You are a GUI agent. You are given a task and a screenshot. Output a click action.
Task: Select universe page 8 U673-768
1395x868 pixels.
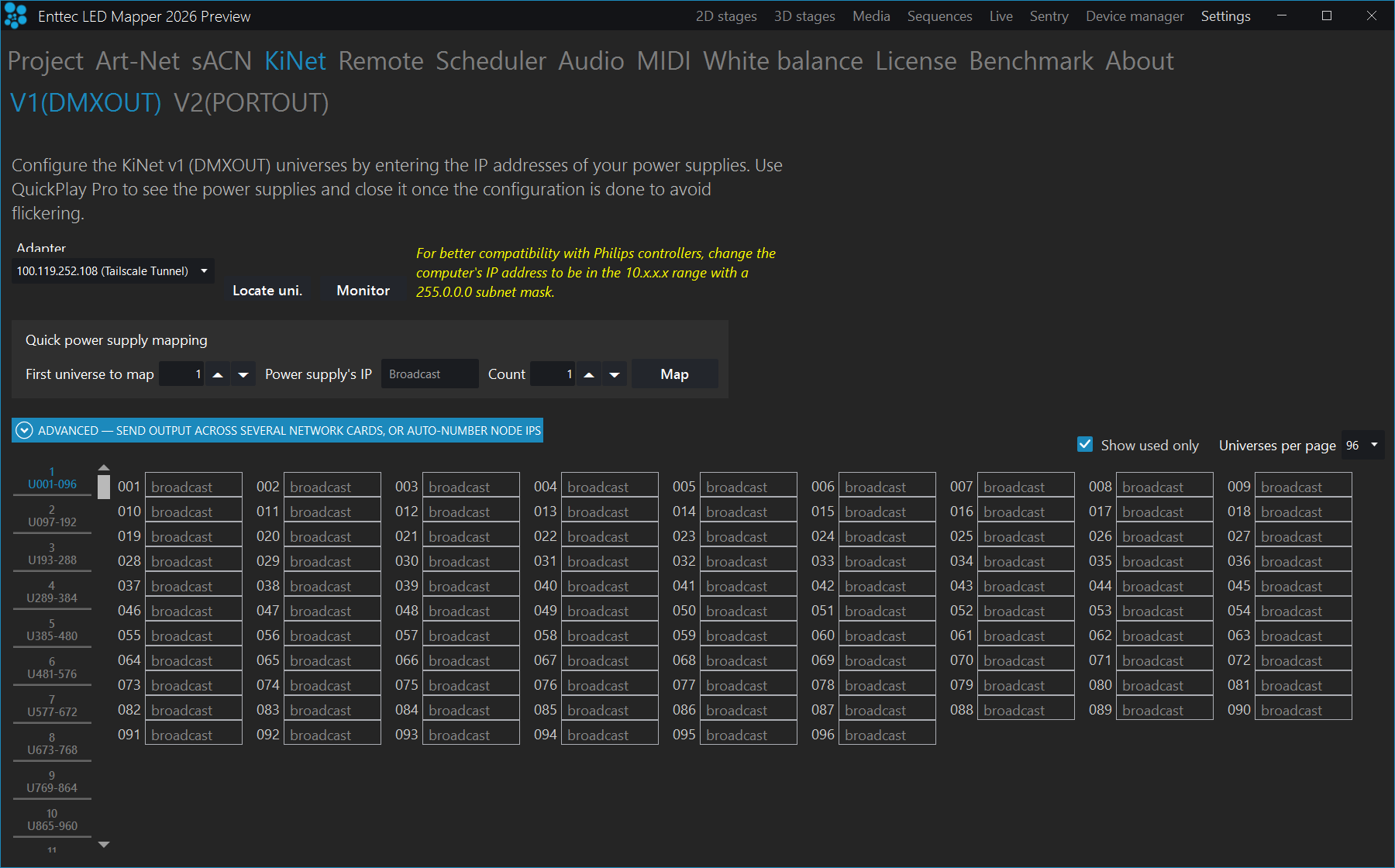[52, 744]
